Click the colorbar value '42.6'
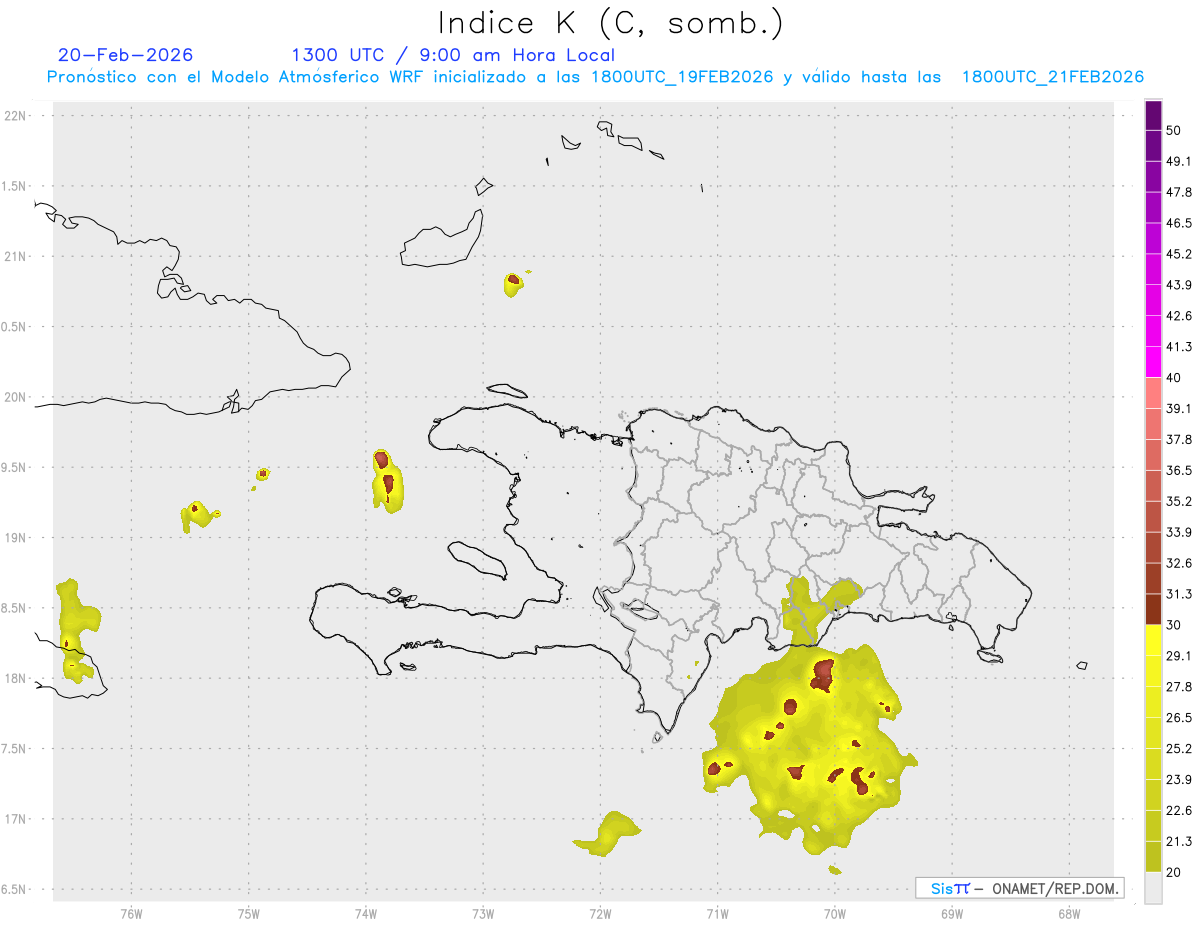The height and width of the screenshot is (927, 1200). point(1179,316)
